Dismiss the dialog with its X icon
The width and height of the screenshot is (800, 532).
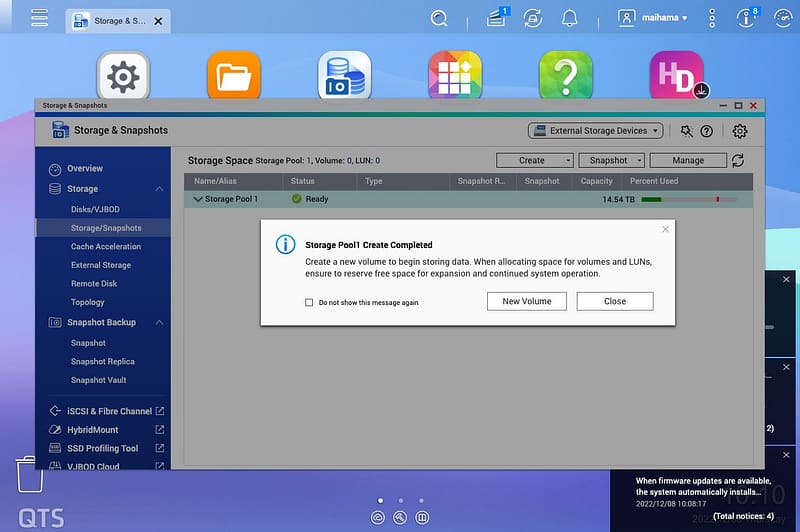pos(665,229)
